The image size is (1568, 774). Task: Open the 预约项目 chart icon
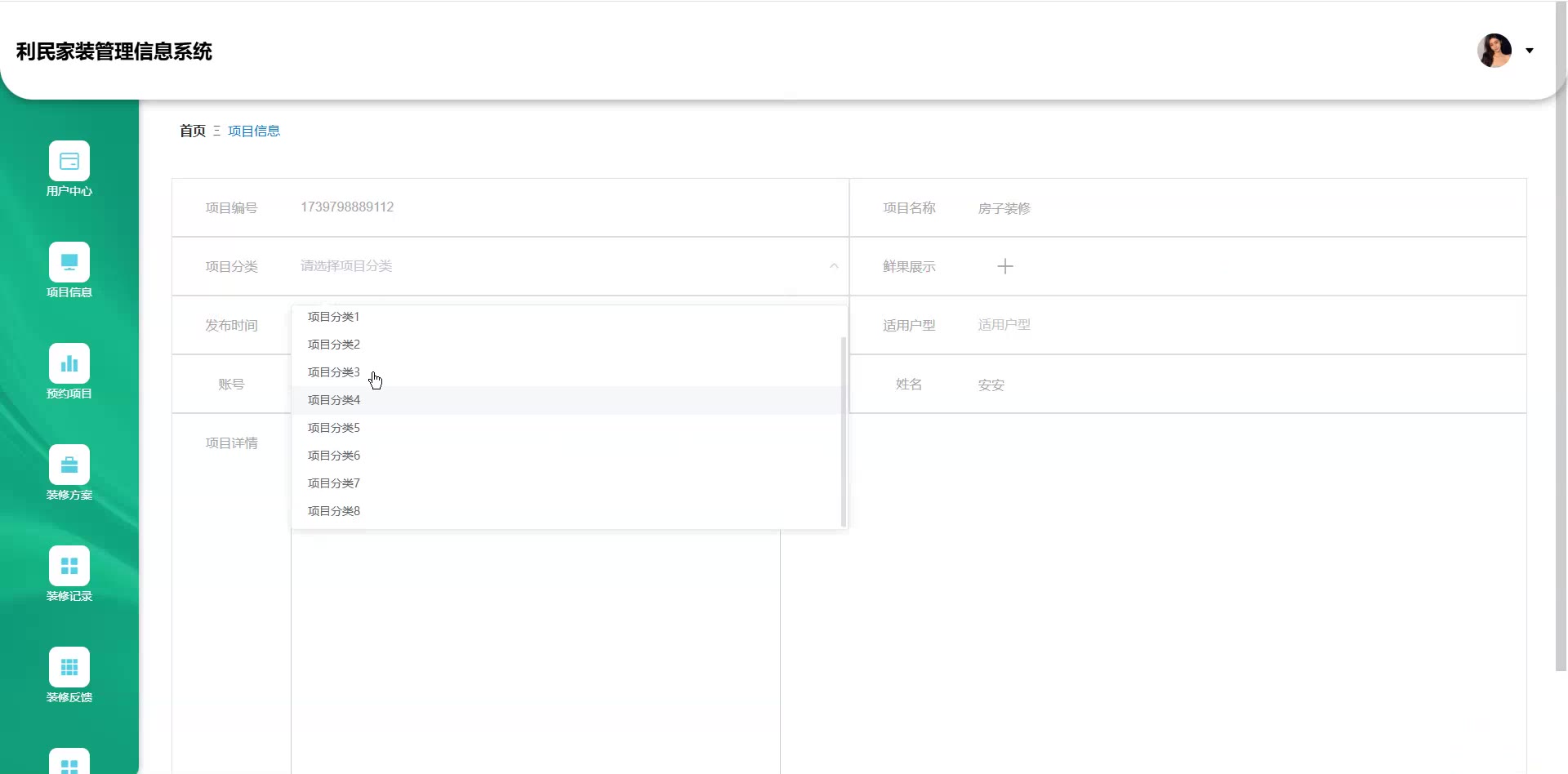pos(69,363)
